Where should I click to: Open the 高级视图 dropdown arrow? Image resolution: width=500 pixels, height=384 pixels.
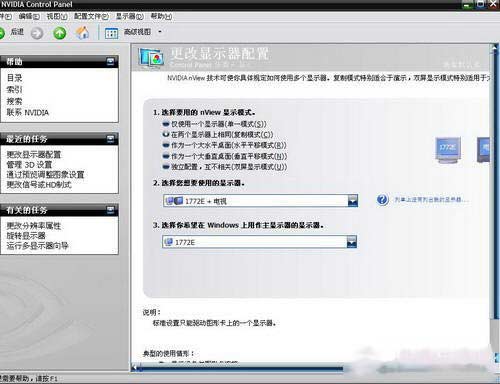click(160, 32)
